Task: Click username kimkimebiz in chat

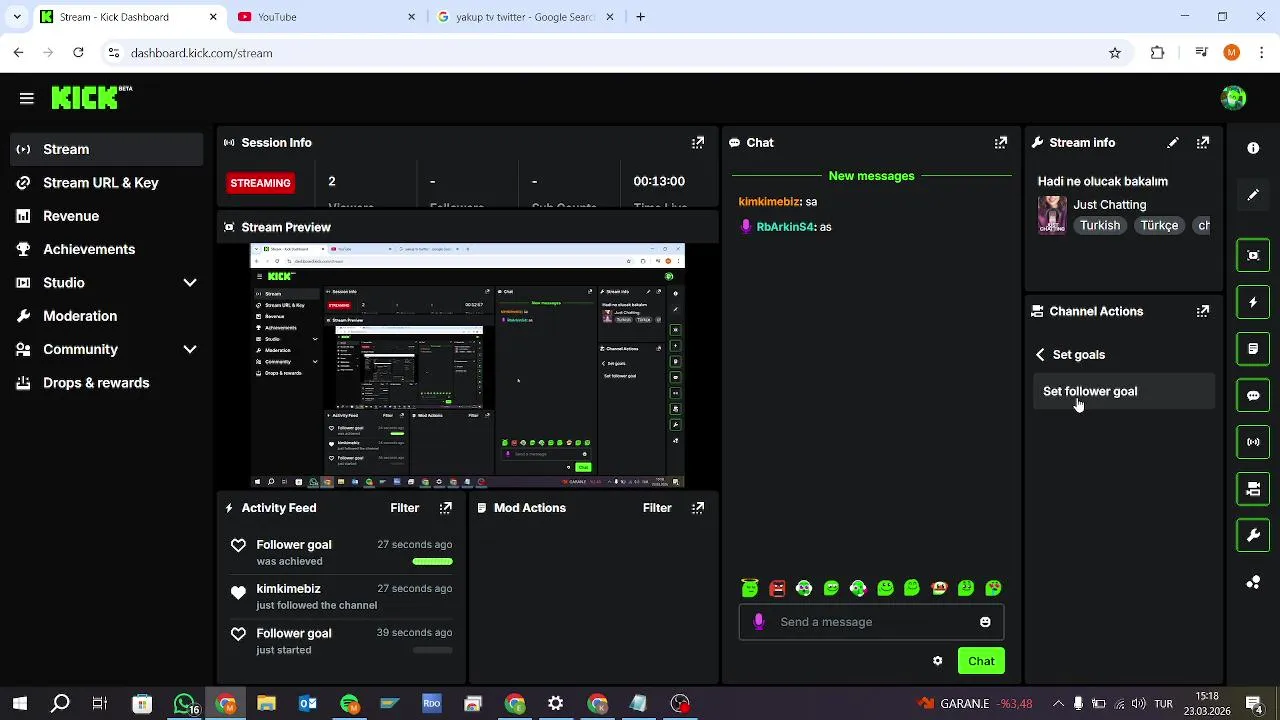Action: 769,202
